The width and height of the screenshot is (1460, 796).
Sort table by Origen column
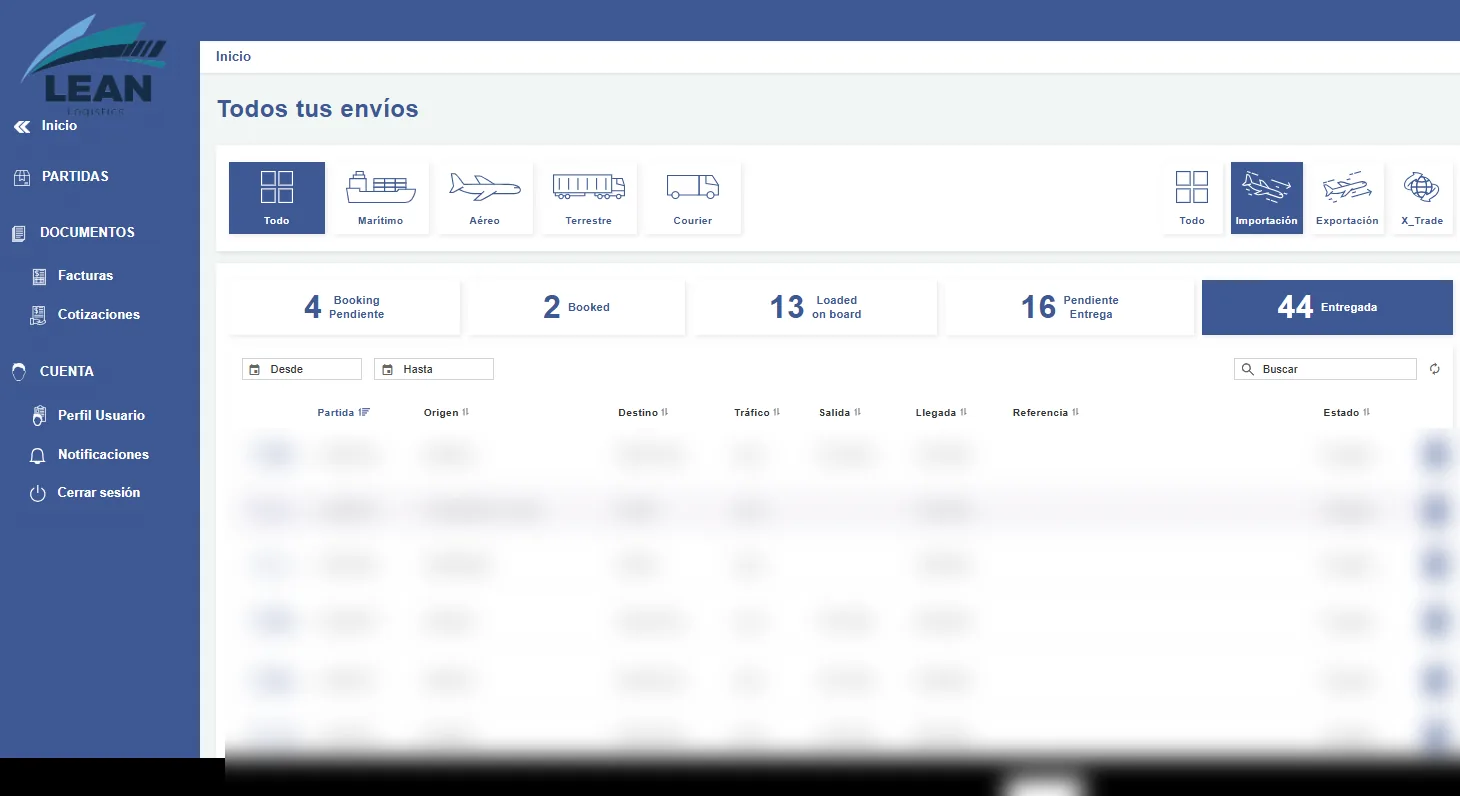pyautogui.click(x=446, y=413)
